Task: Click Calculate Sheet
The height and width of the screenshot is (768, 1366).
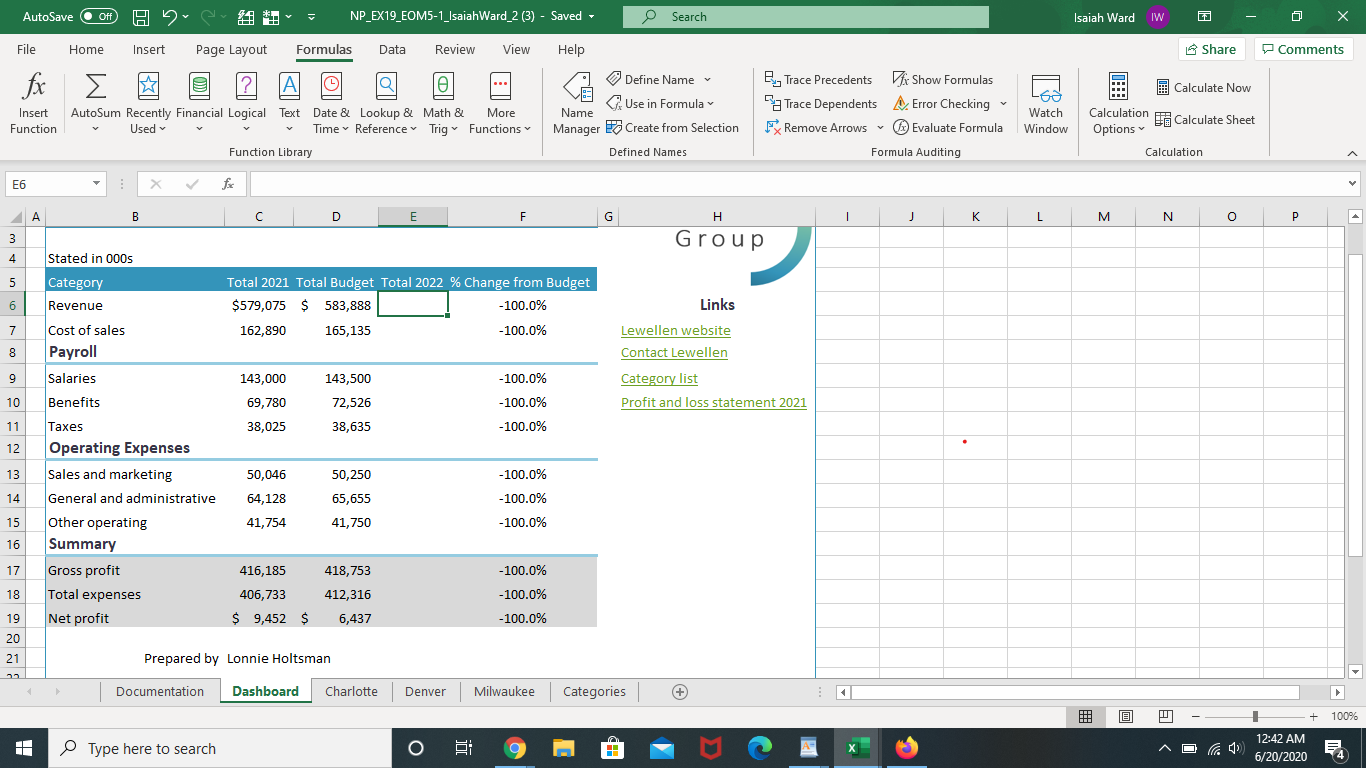Action: click(1205, 119)
